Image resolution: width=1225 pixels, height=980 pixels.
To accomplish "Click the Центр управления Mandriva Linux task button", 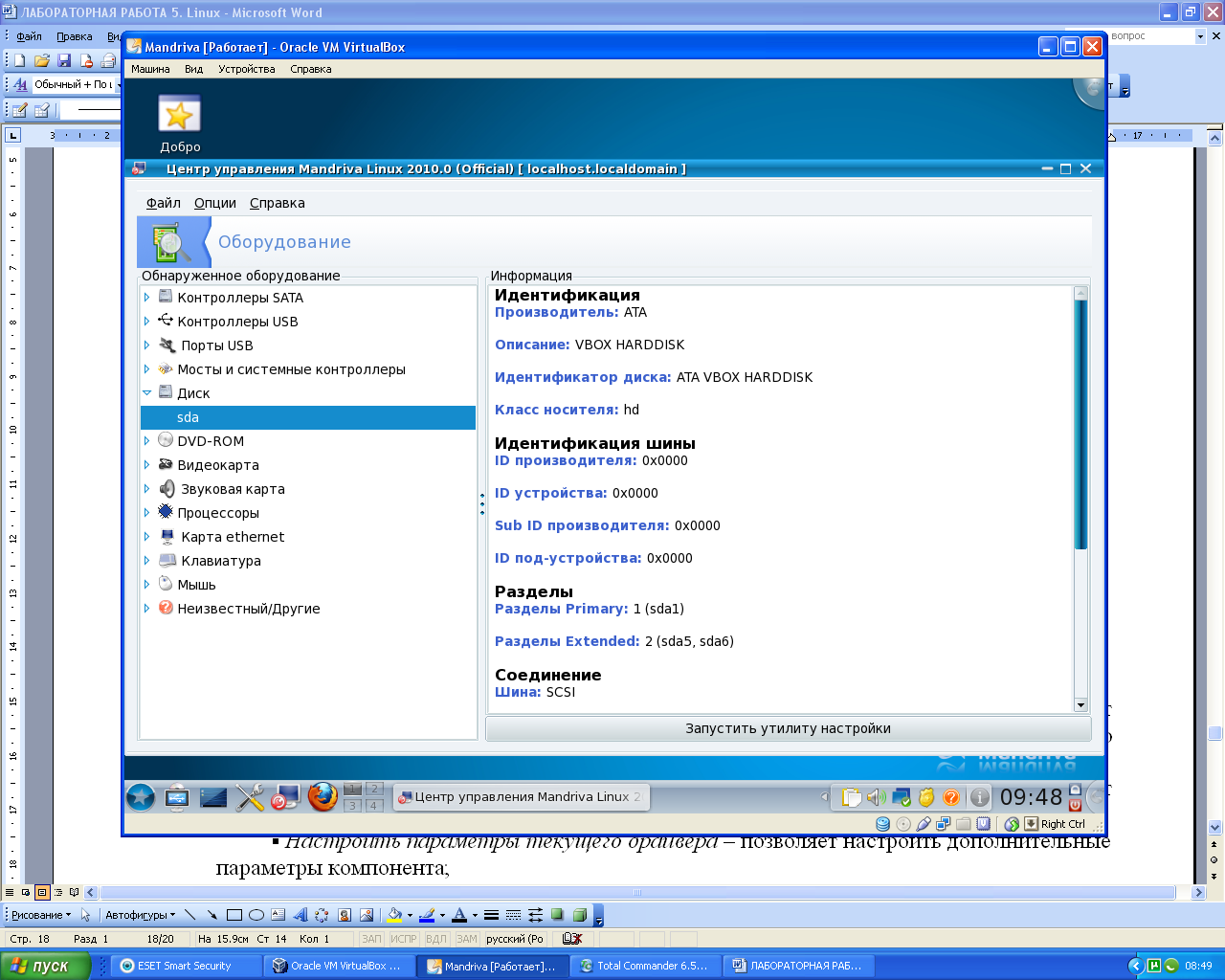I will [522, 796].
